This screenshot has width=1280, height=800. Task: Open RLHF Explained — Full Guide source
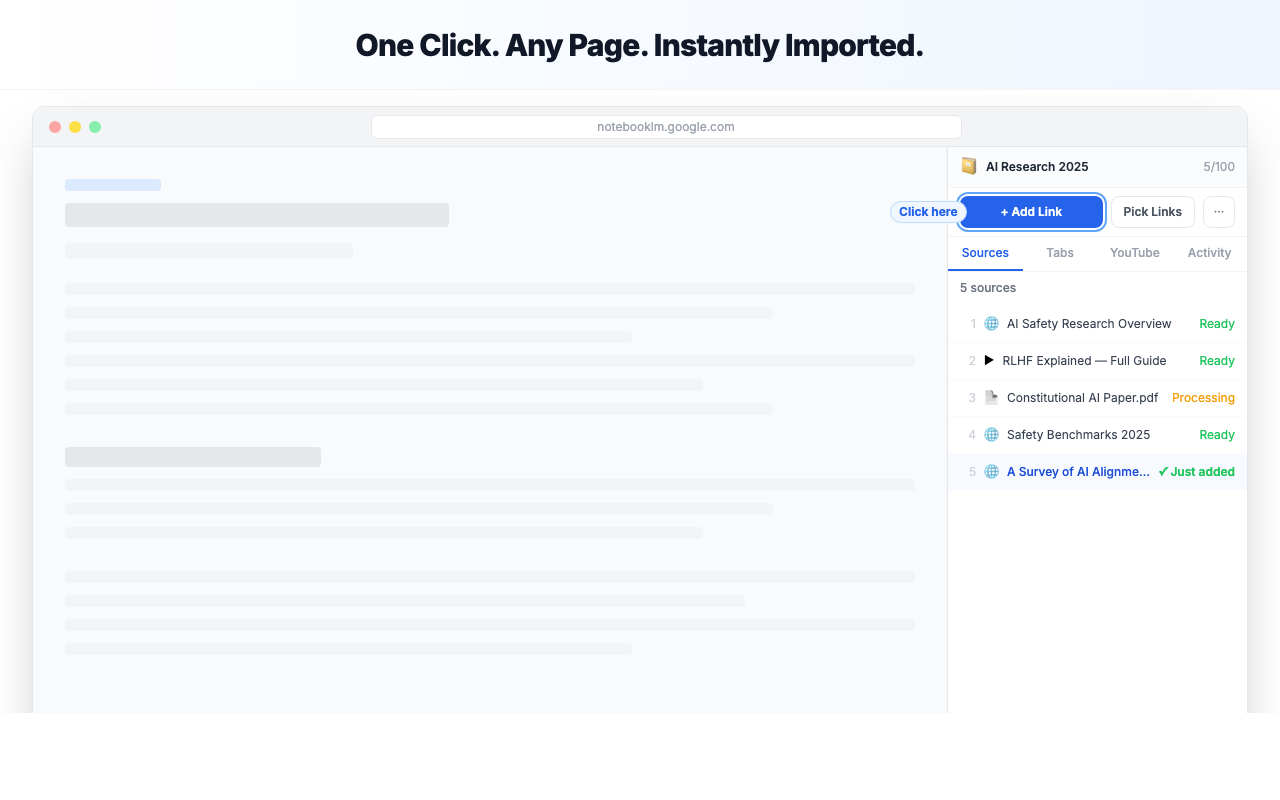(x=1084, y=361)
